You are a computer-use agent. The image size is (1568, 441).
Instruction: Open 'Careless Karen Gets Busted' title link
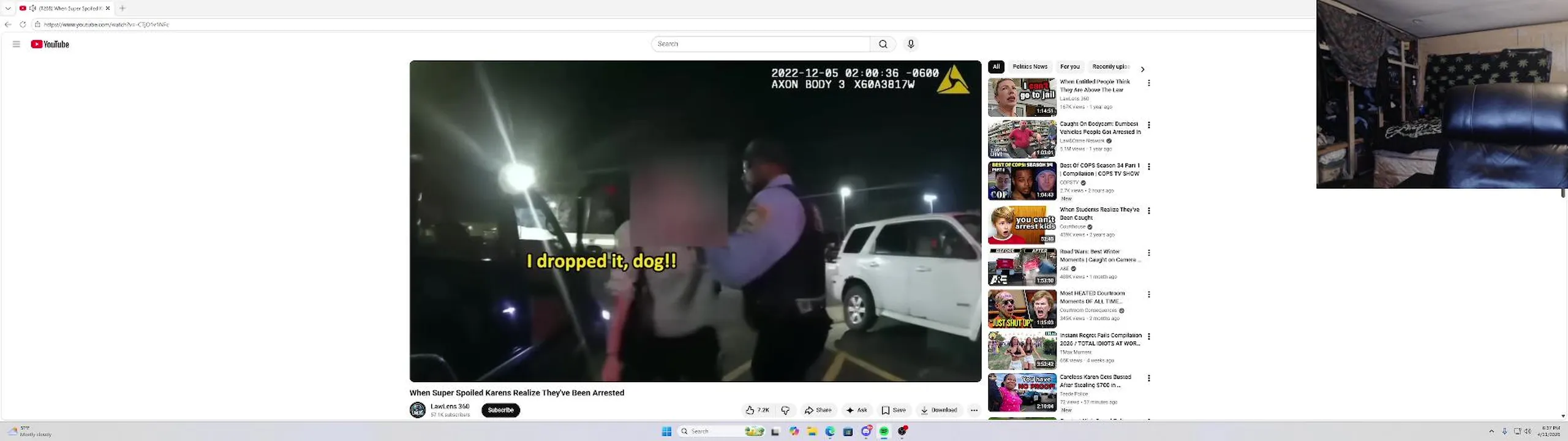pos(1095,381)
